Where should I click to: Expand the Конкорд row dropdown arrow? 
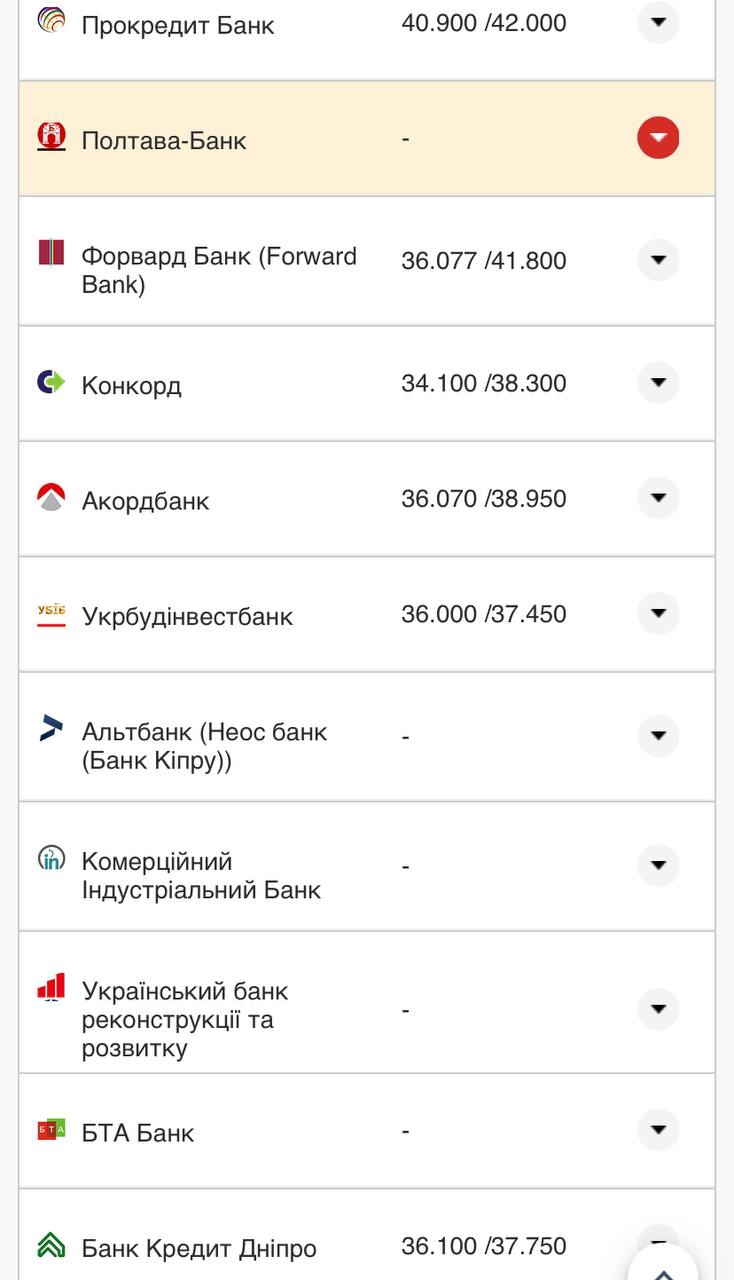(658, 383)
